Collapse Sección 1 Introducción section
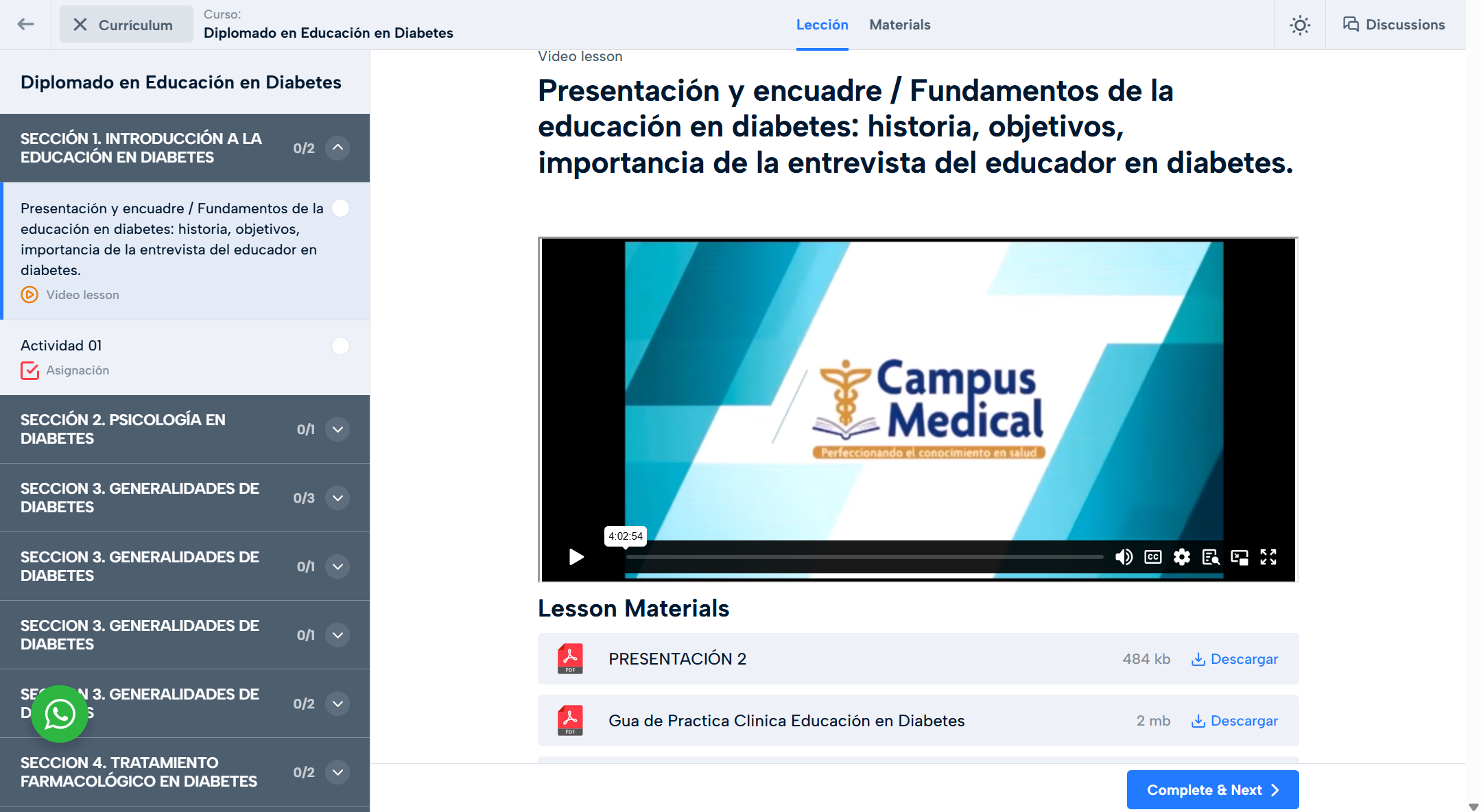The image size is (1481, 812). [337, 147]
